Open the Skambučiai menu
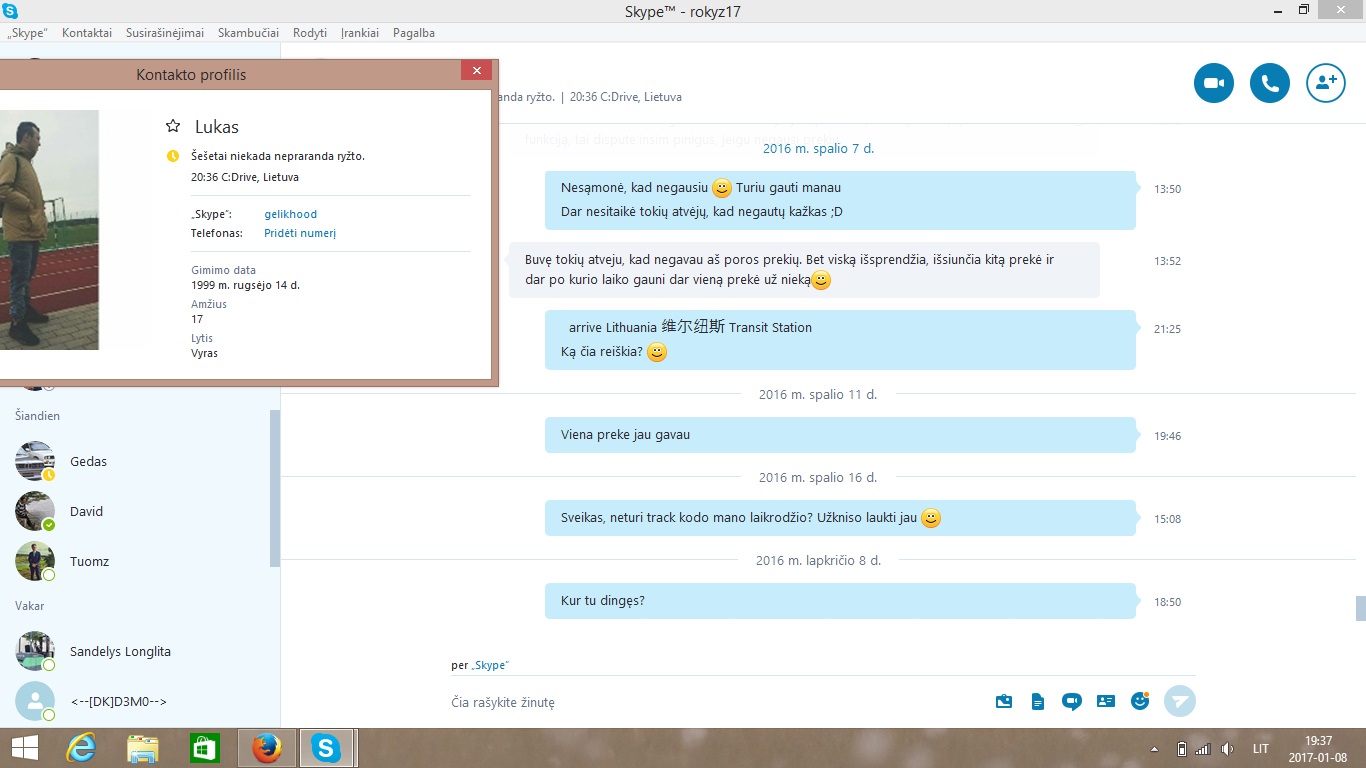The image size is (1366, 768). pos(249,33)
